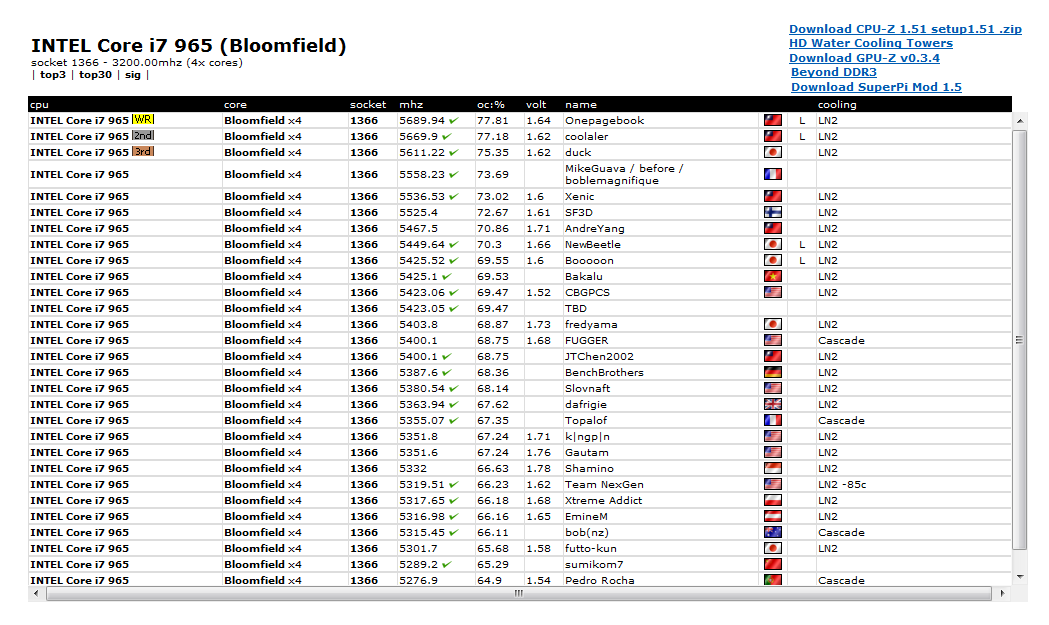Click the horizontal scrollbar thumb
Image resolution: width=1049 pixels, height=625 pixels.
tap(518, 594)
